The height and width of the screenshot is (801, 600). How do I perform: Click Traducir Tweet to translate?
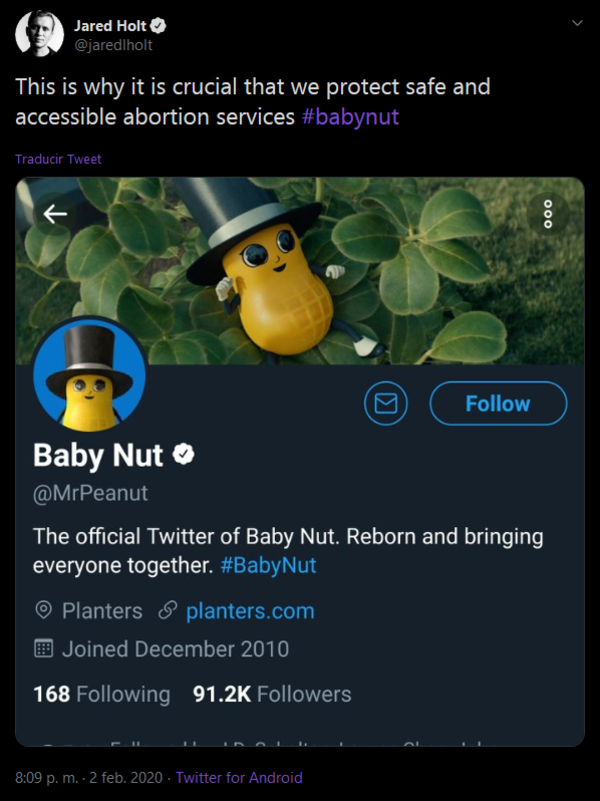(x=58, y=159)
